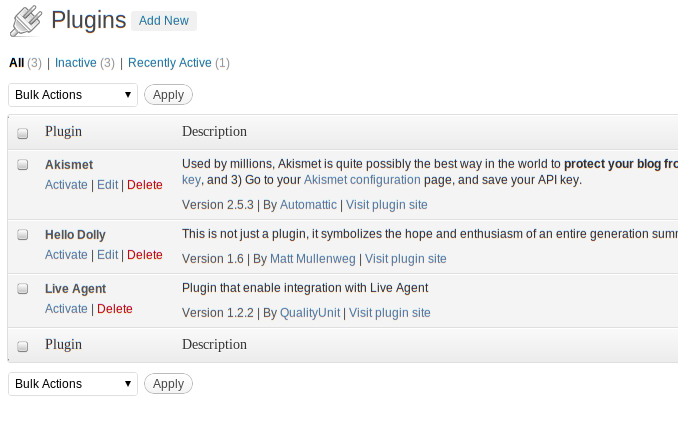Screen dimensions: 678x428
Task: Click the bottom Plugin column footer label
Action: click(64, 345)
